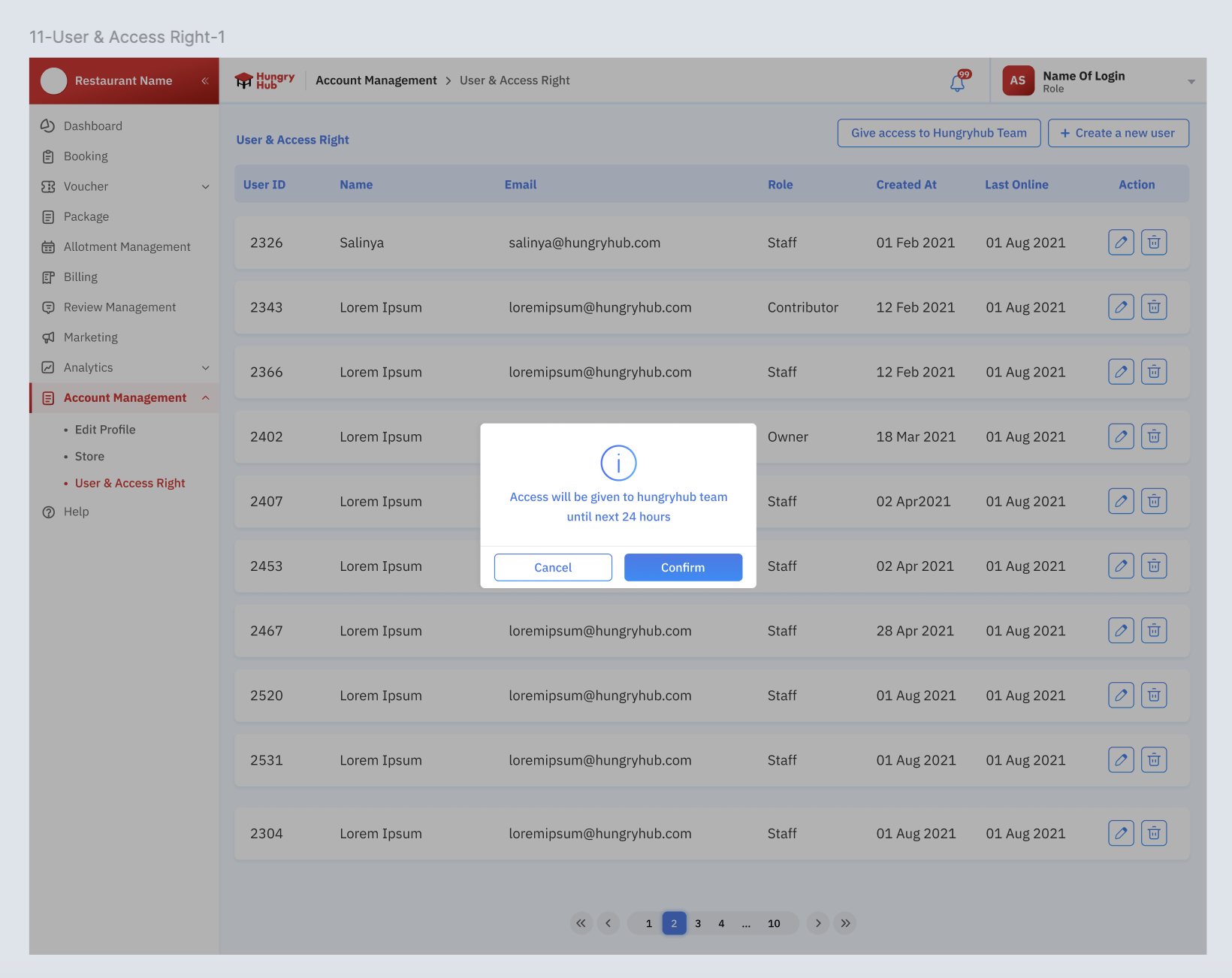Click edit pencil icon for user 2467
This screenshot has height=978, width=1232.
click(x=1121, y=631)
